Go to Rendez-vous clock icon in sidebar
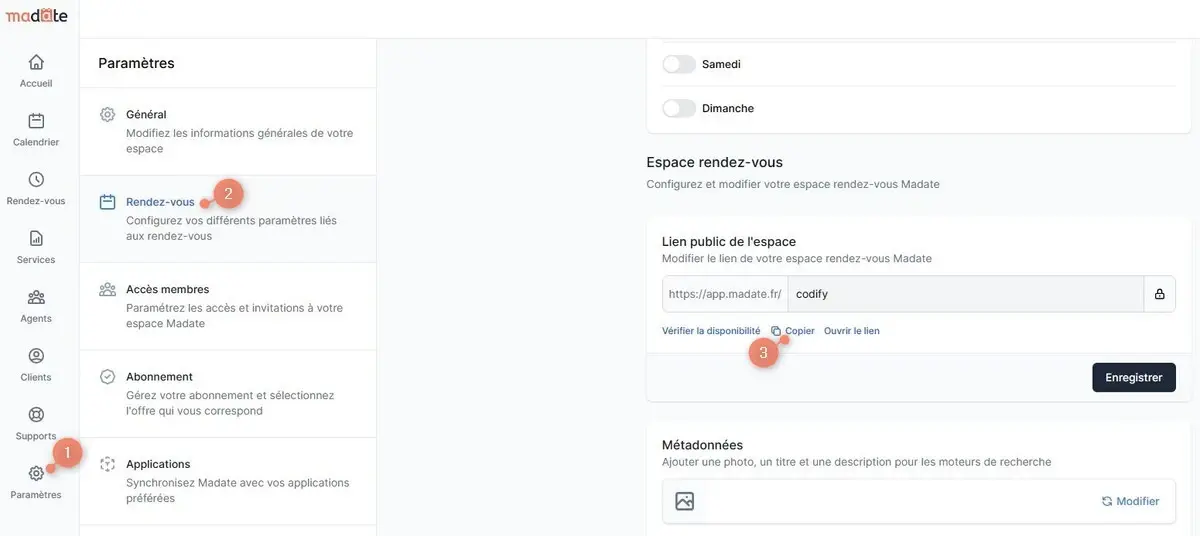 (36, 180)
